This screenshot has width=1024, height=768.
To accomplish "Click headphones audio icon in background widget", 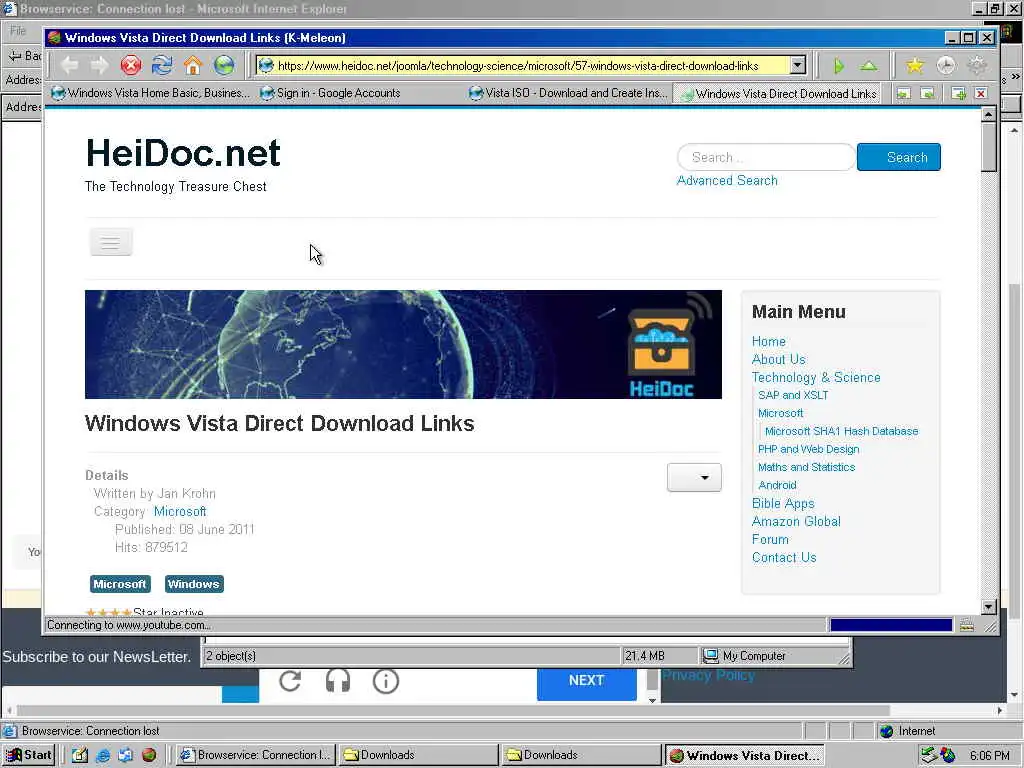I will [x=338, y=681].
